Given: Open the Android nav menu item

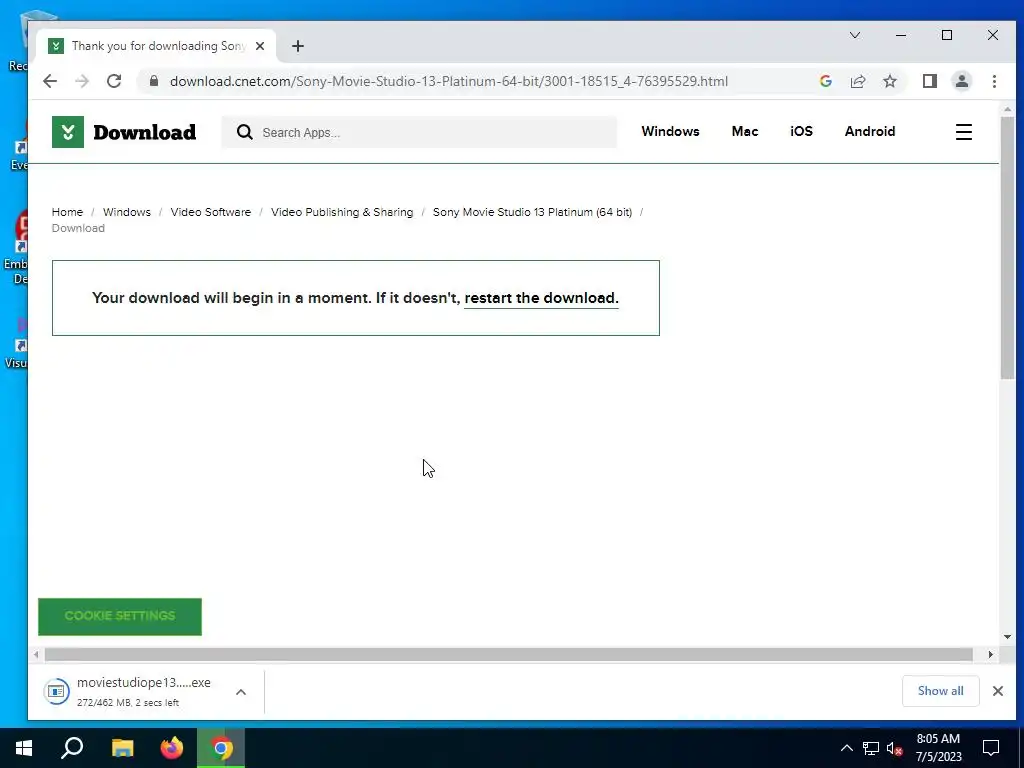Looking at the screenshot, I should [870, 131].
